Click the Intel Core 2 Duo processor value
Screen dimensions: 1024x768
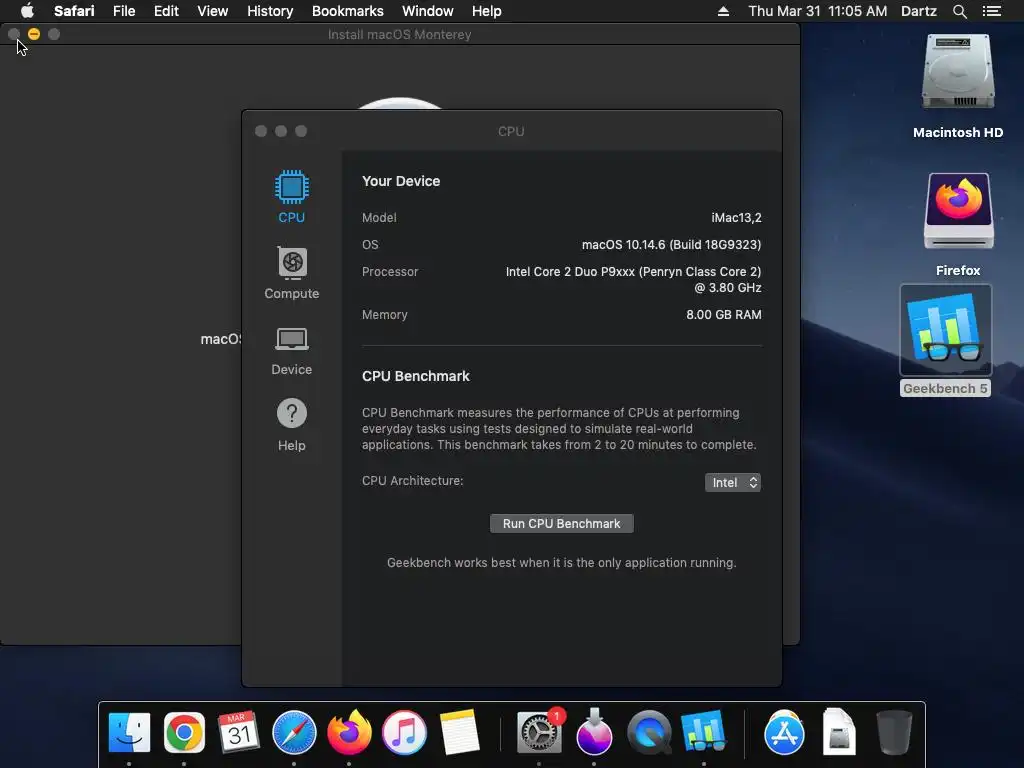tap(633, 280)
